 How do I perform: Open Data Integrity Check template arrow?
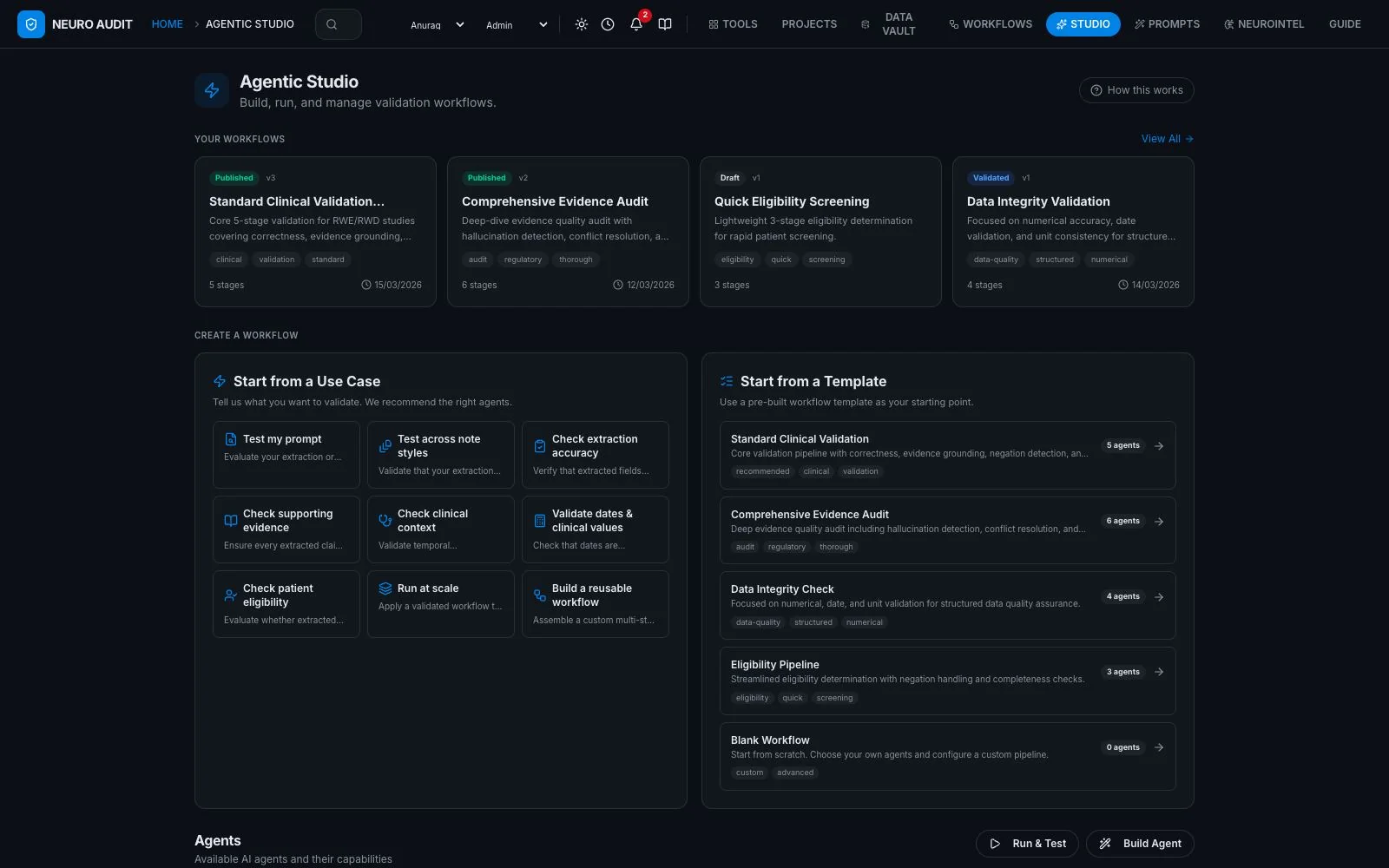[1159, 597]
